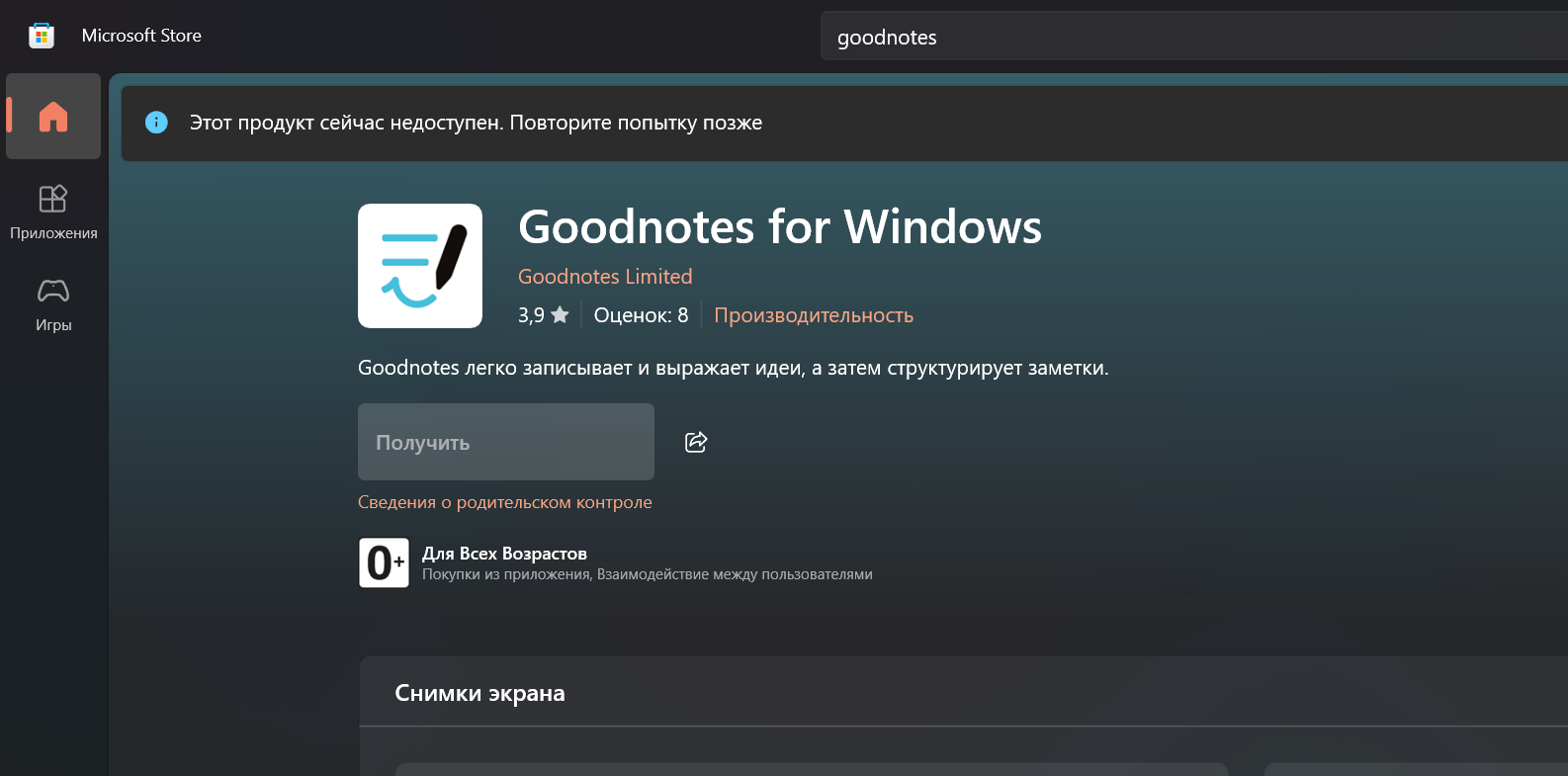
Task: Click the share icon next to Получить
Action: click(696, 442)
